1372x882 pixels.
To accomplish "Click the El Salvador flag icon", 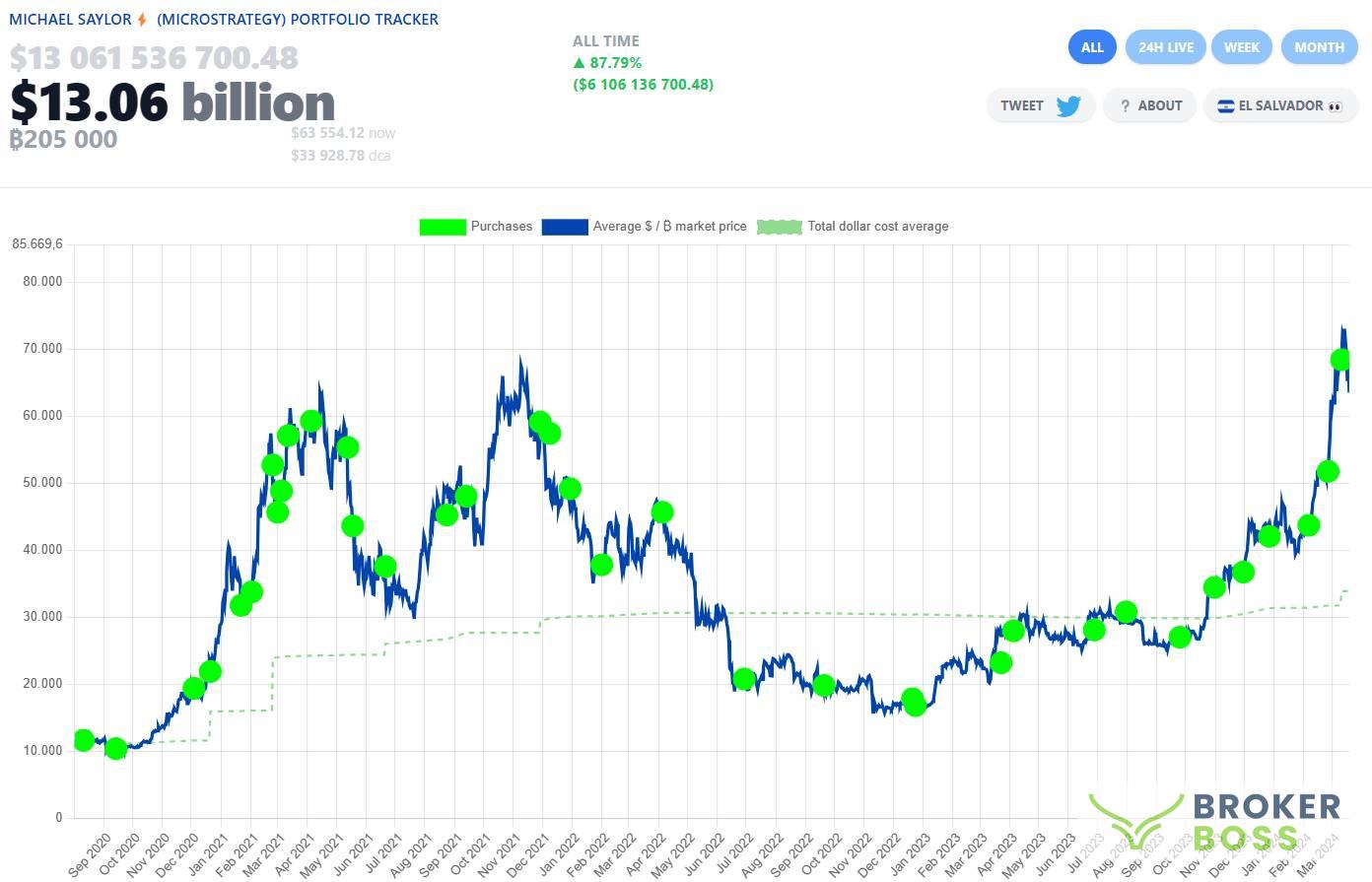I will (x=1226, y=106).
